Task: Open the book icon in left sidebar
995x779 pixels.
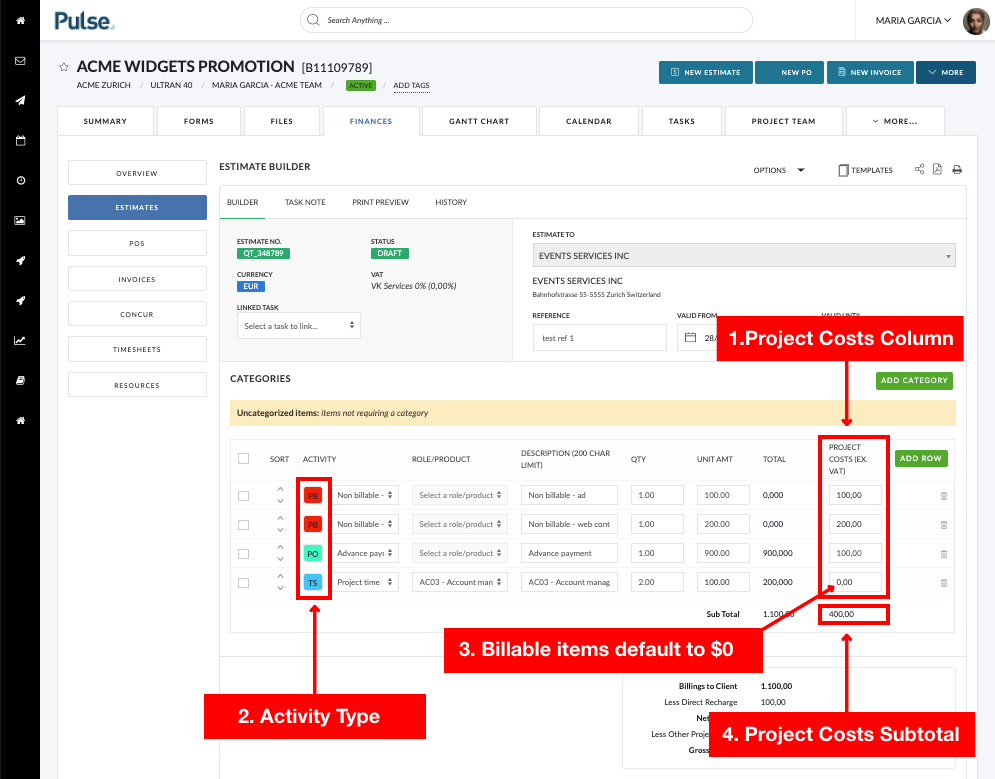Action: coord(20,381)
